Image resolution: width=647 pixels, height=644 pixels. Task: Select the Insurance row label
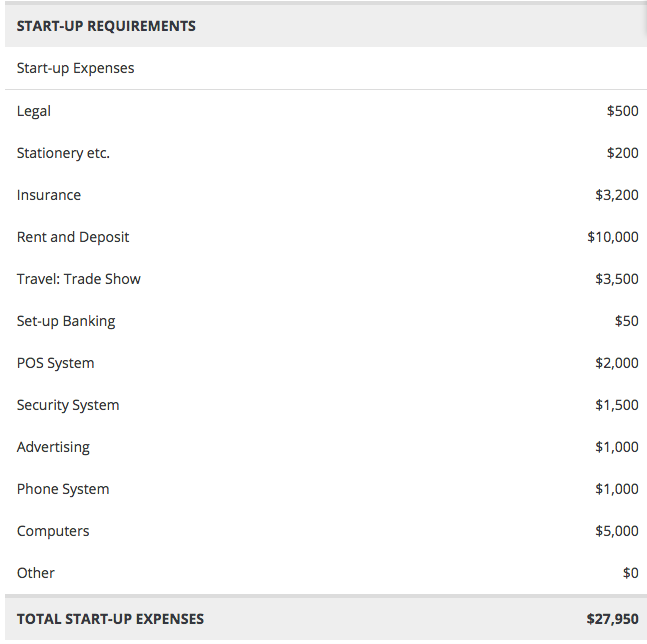(x=49, y=195)
